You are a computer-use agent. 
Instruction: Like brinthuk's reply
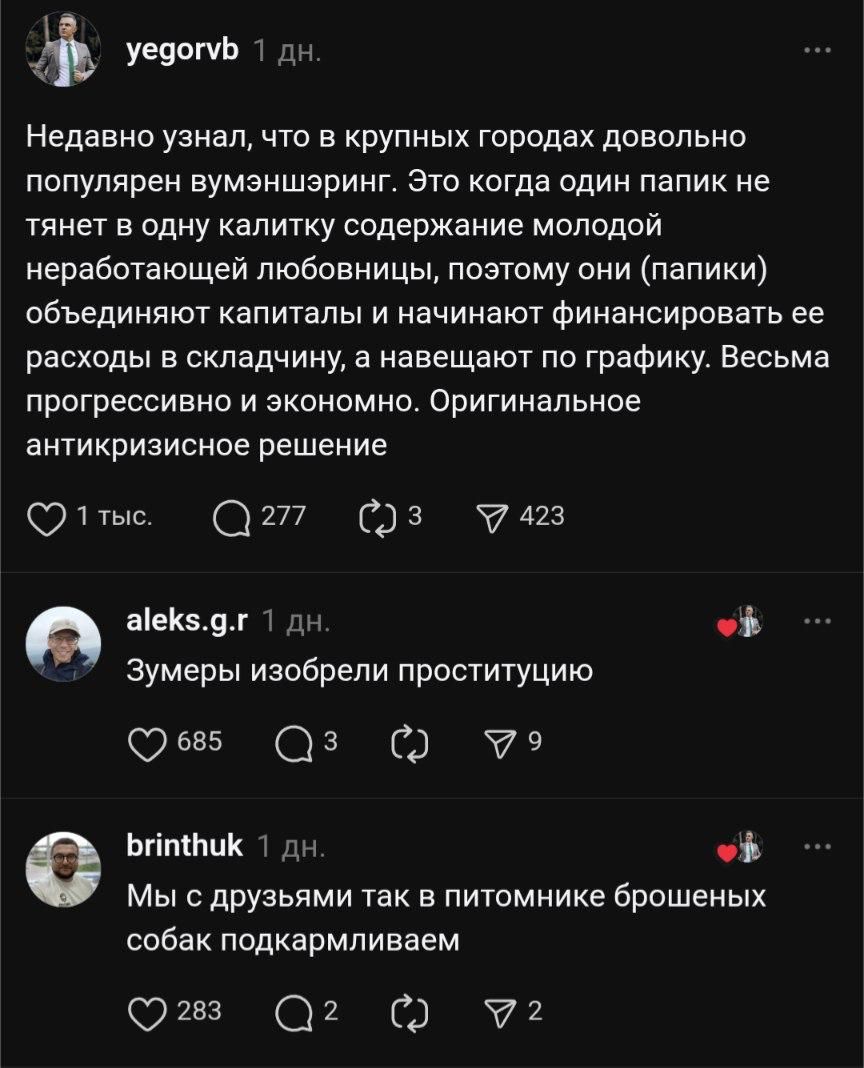click(149, 1013)
